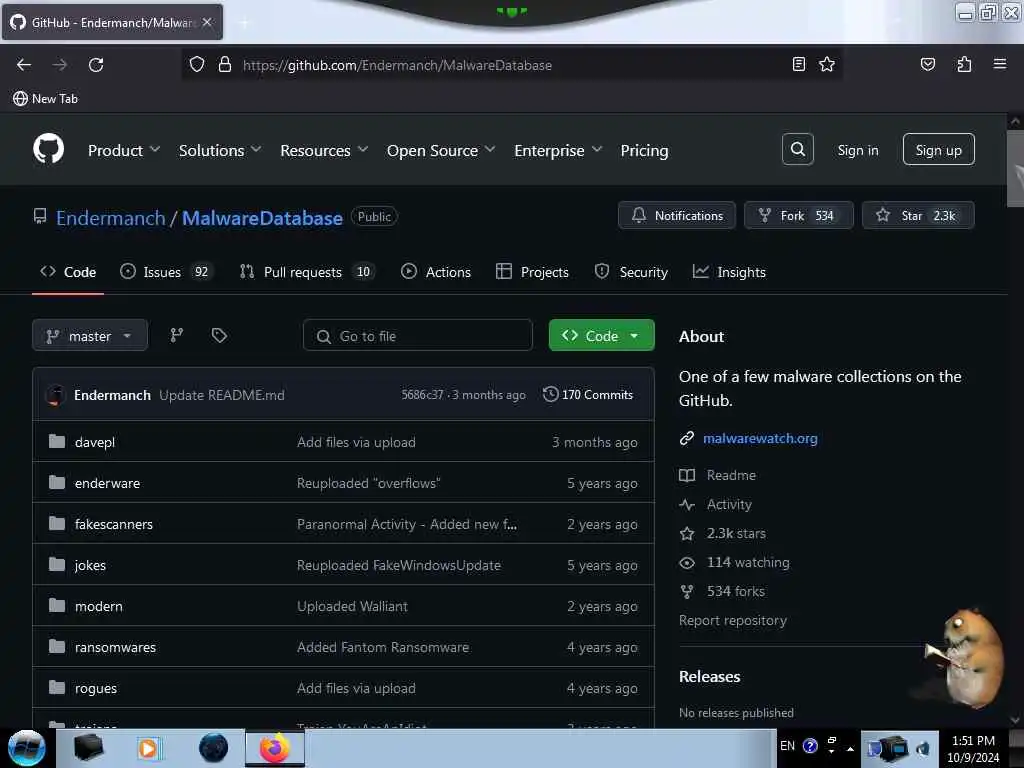
Task: Expand the Enterprise menu
Action: coord(558,151)
